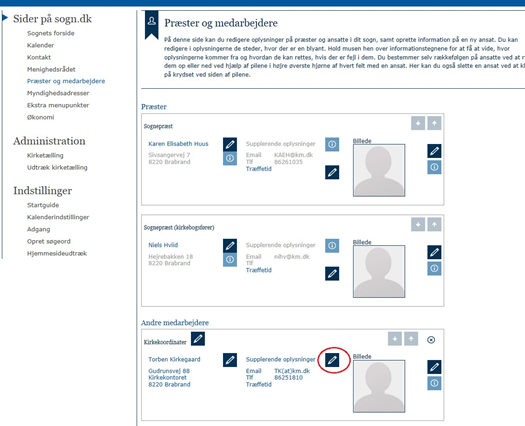
Task: Click Niels Hviid profile picture placeholder
Action: point(379,271)
